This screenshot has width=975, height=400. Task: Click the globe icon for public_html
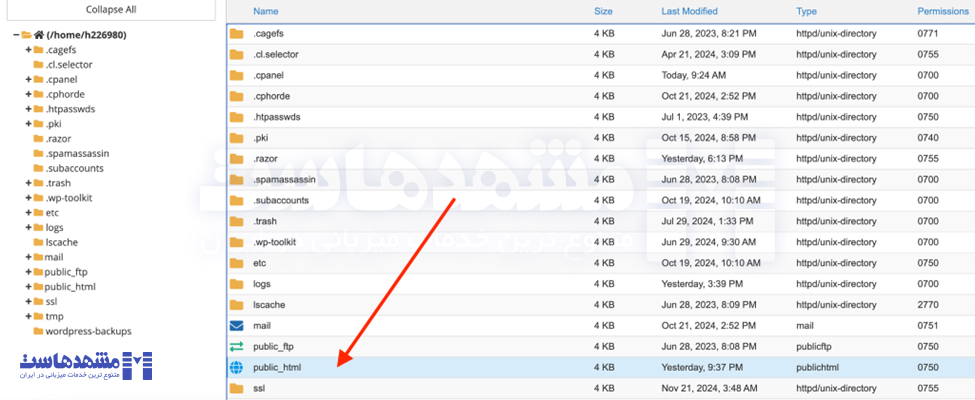click(x=237, y=367)
